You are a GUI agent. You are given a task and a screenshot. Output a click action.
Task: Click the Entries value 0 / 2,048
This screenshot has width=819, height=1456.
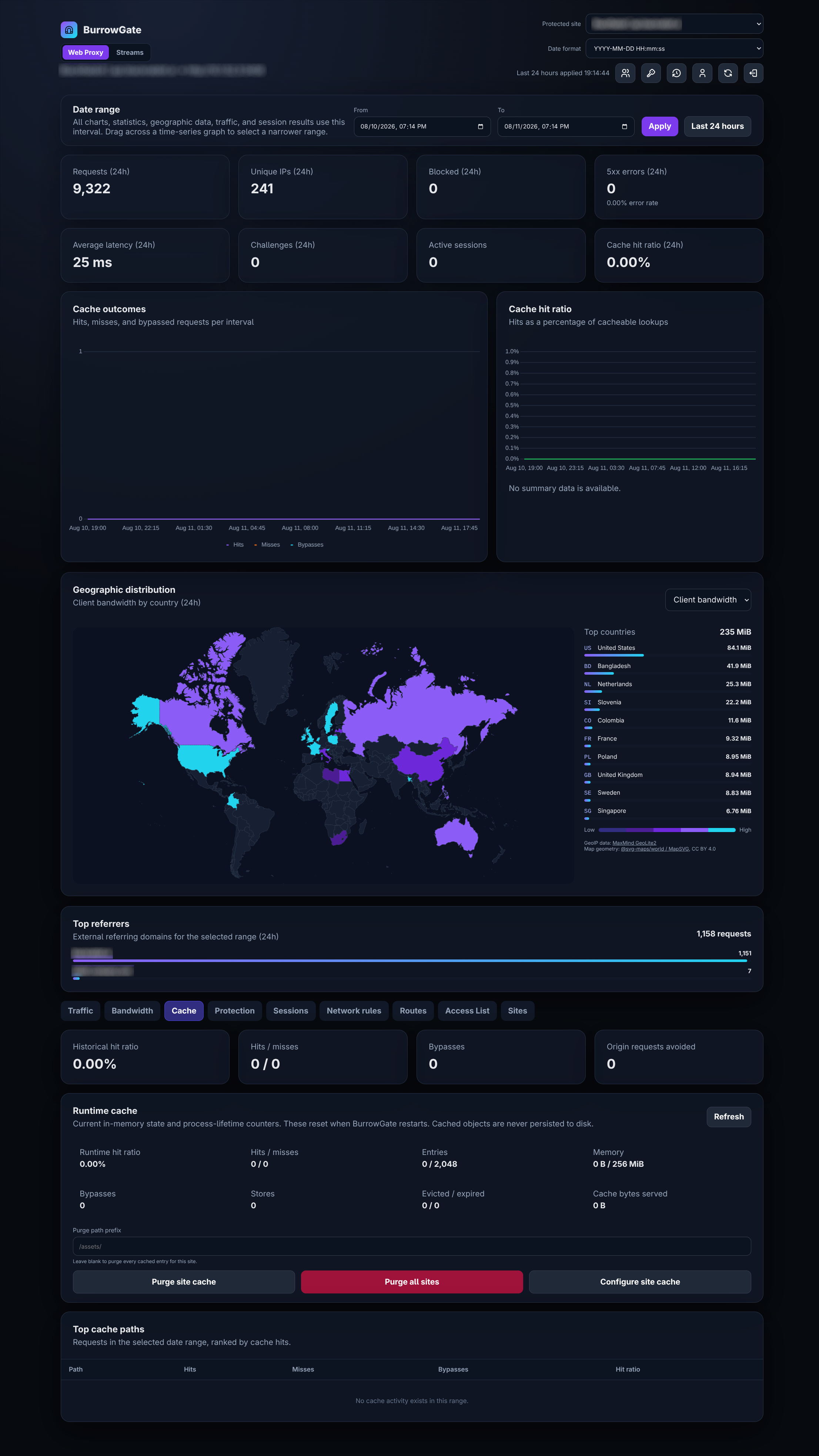coord(439,1164)
